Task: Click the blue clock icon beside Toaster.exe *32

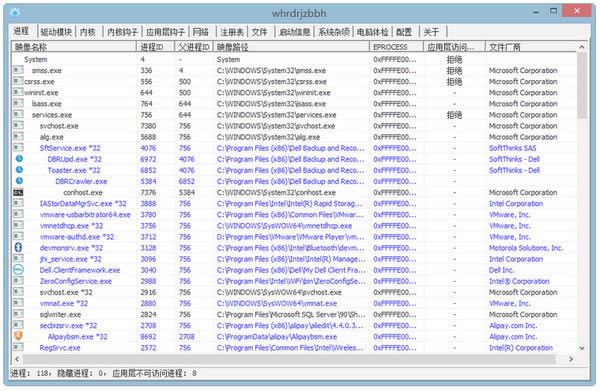Action: (19, 169)
